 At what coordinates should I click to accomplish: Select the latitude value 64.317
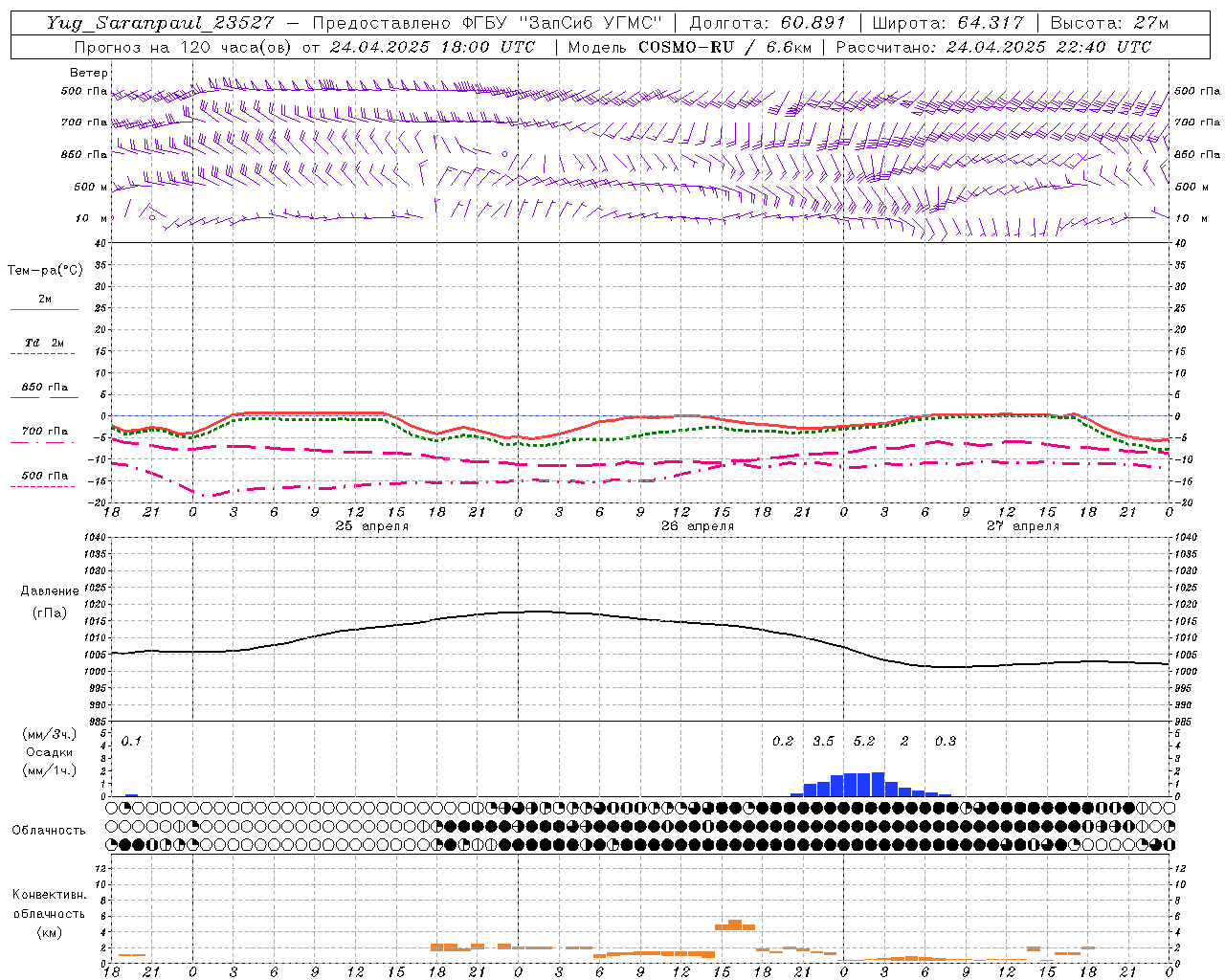[991, 23]
